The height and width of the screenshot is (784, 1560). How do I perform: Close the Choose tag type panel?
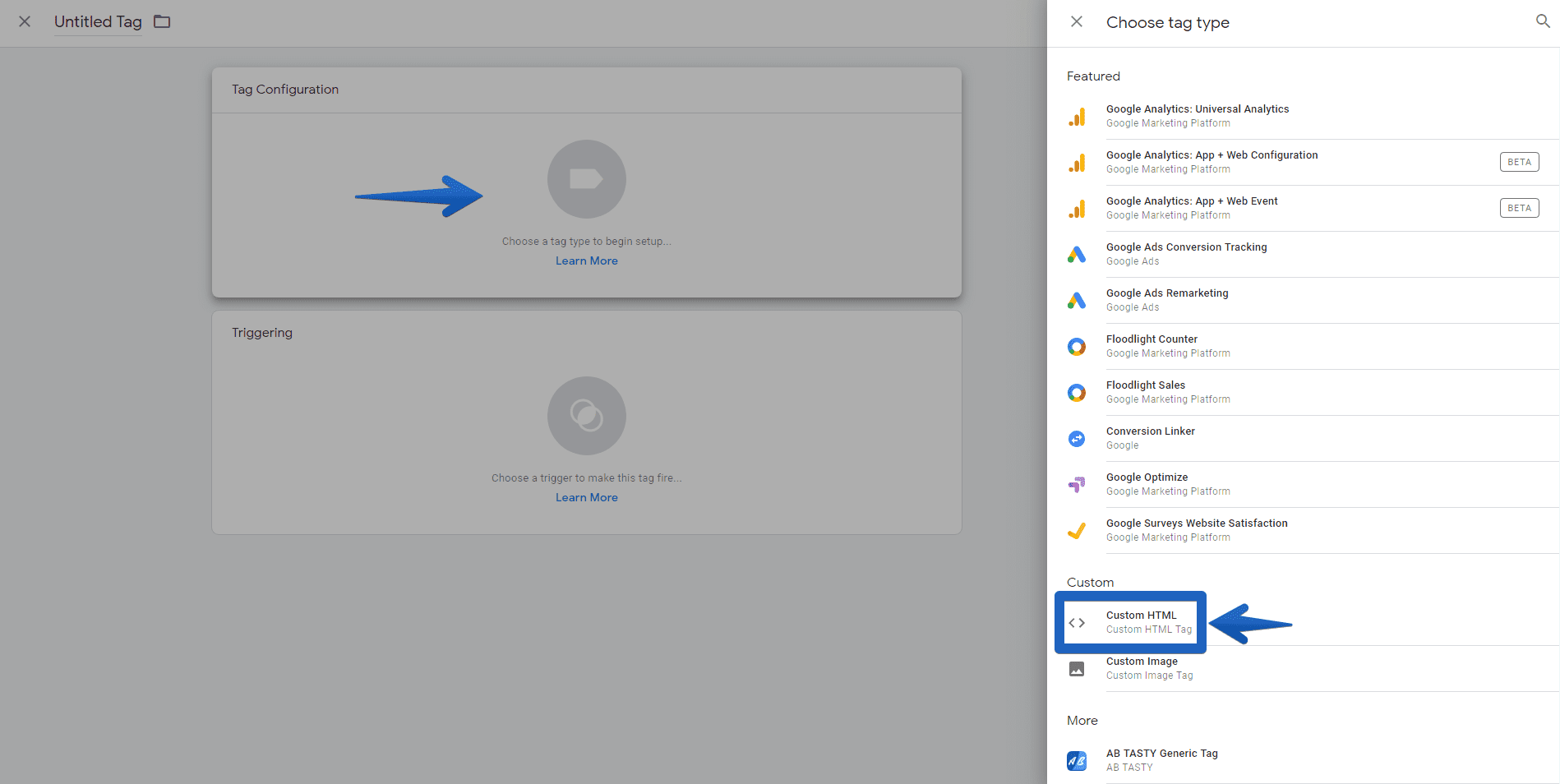click(x=1077, y=21)
